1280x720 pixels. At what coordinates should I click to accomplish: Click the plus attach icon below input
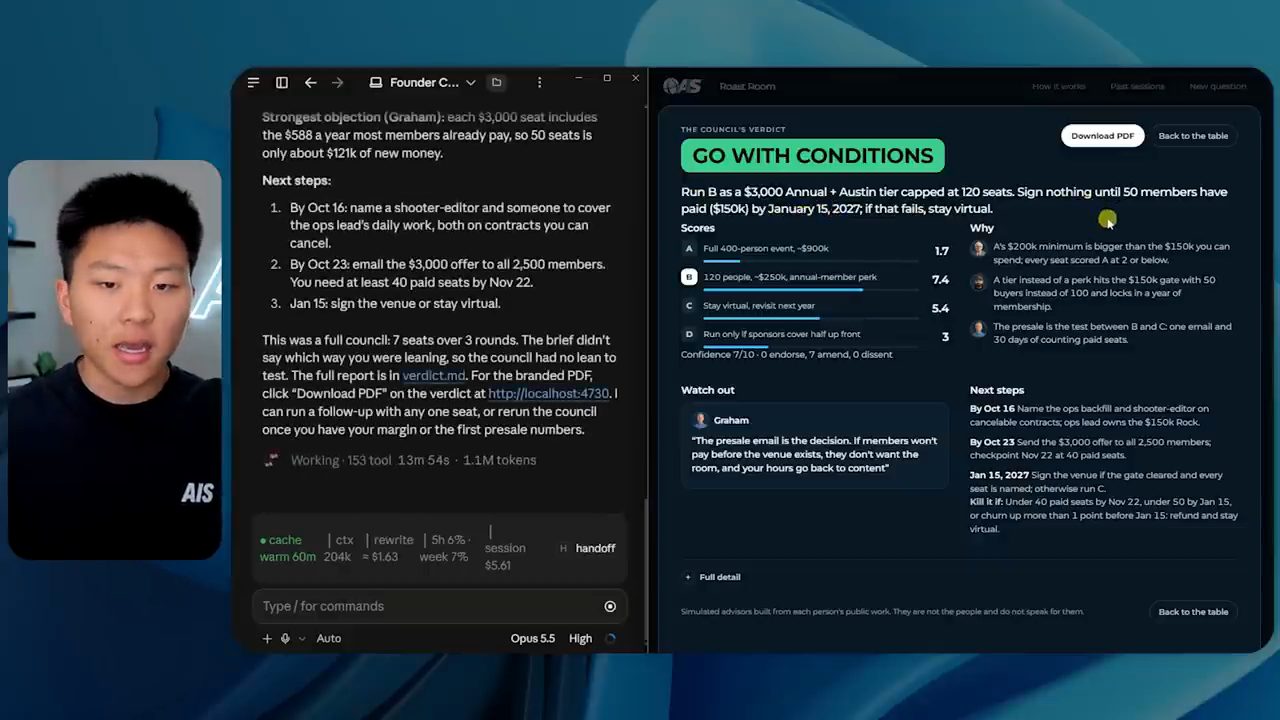(x=267, y=638)
